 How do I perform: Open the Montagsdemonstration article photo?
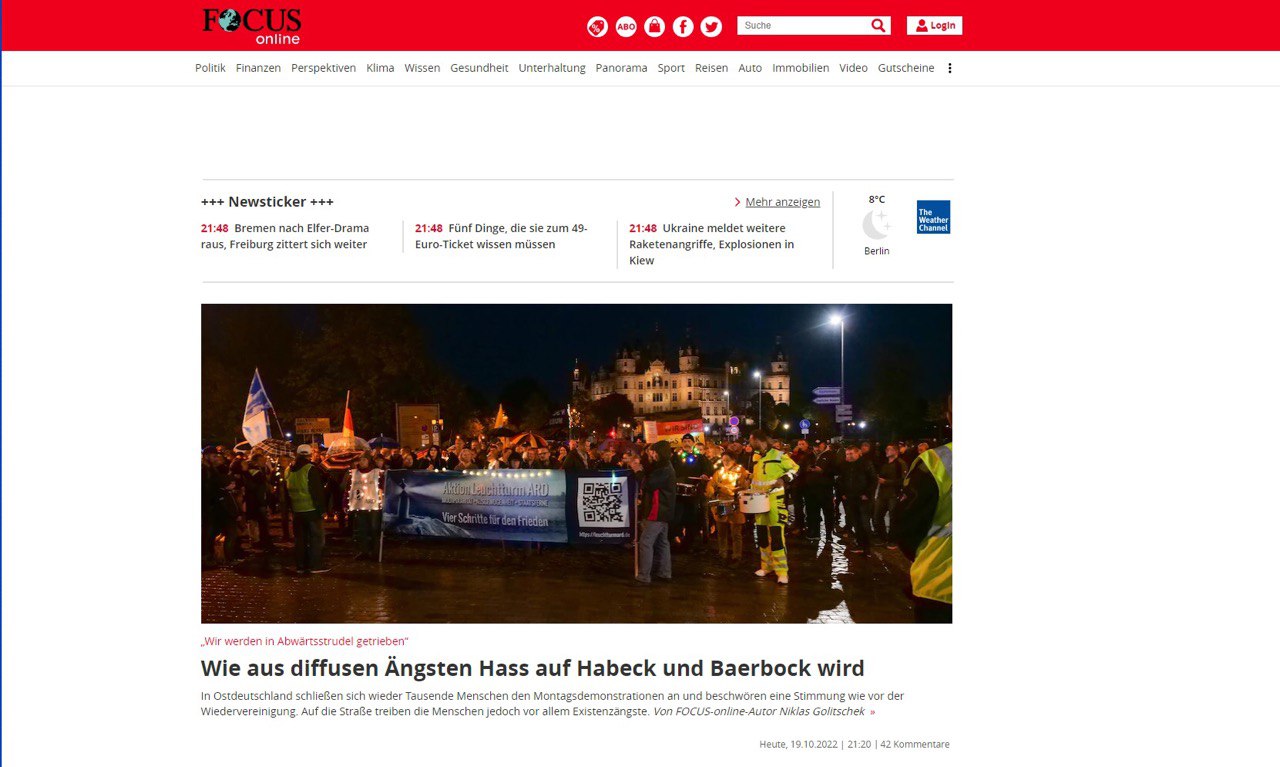click(576, 463)
